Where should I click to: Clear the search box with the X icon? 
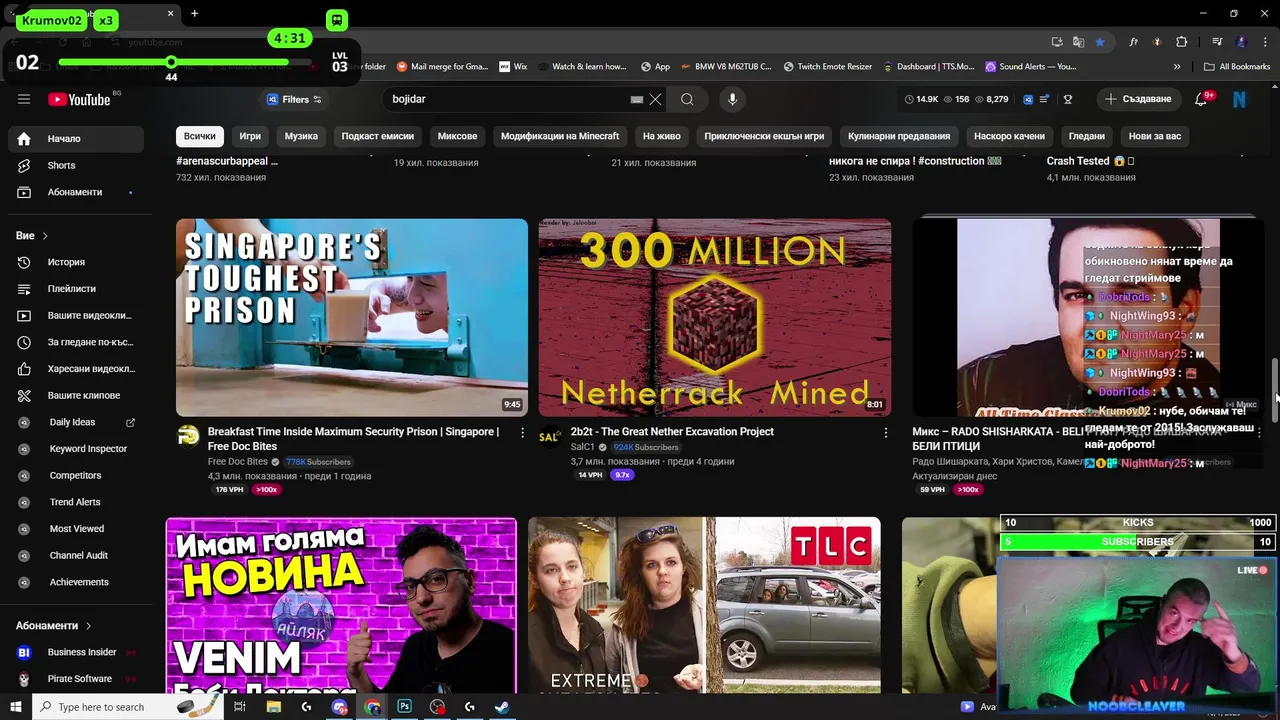coord(655,99)
